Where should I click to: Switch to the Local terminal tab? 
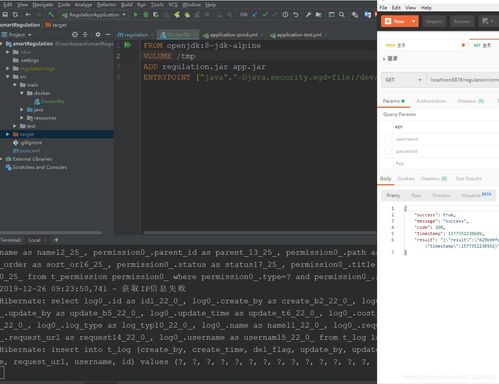(x=34, y=240)
